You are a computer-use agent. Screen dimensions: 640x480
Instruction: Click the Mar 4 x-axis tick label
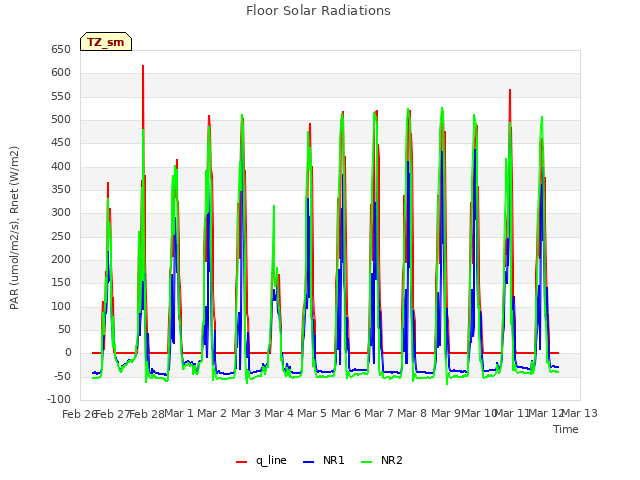coord(279,413)
